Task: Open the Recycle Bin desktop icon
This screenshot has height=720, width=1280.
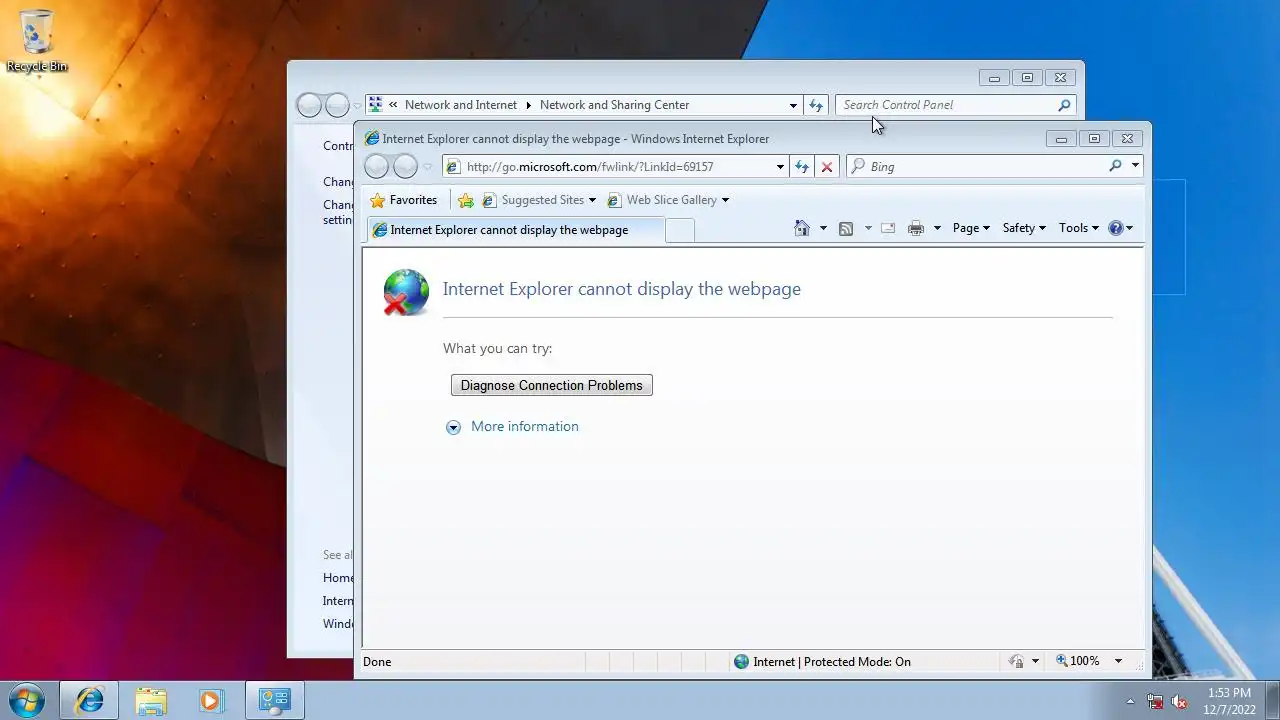Action: 37,41
